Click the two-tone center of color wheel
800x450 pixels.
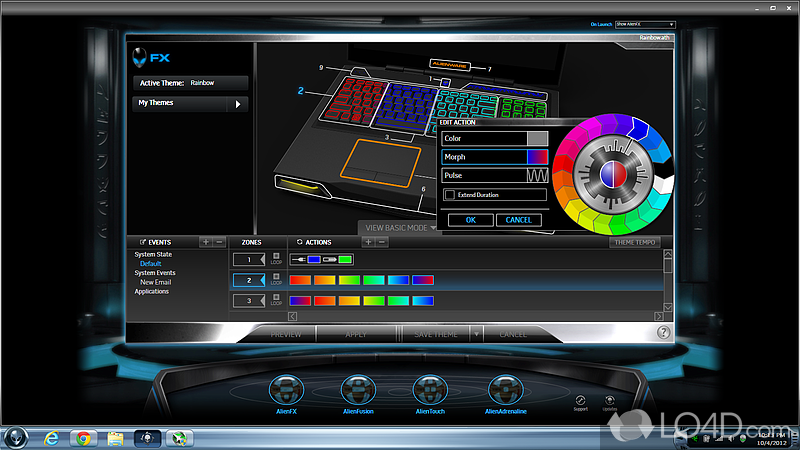pos(613,174)
